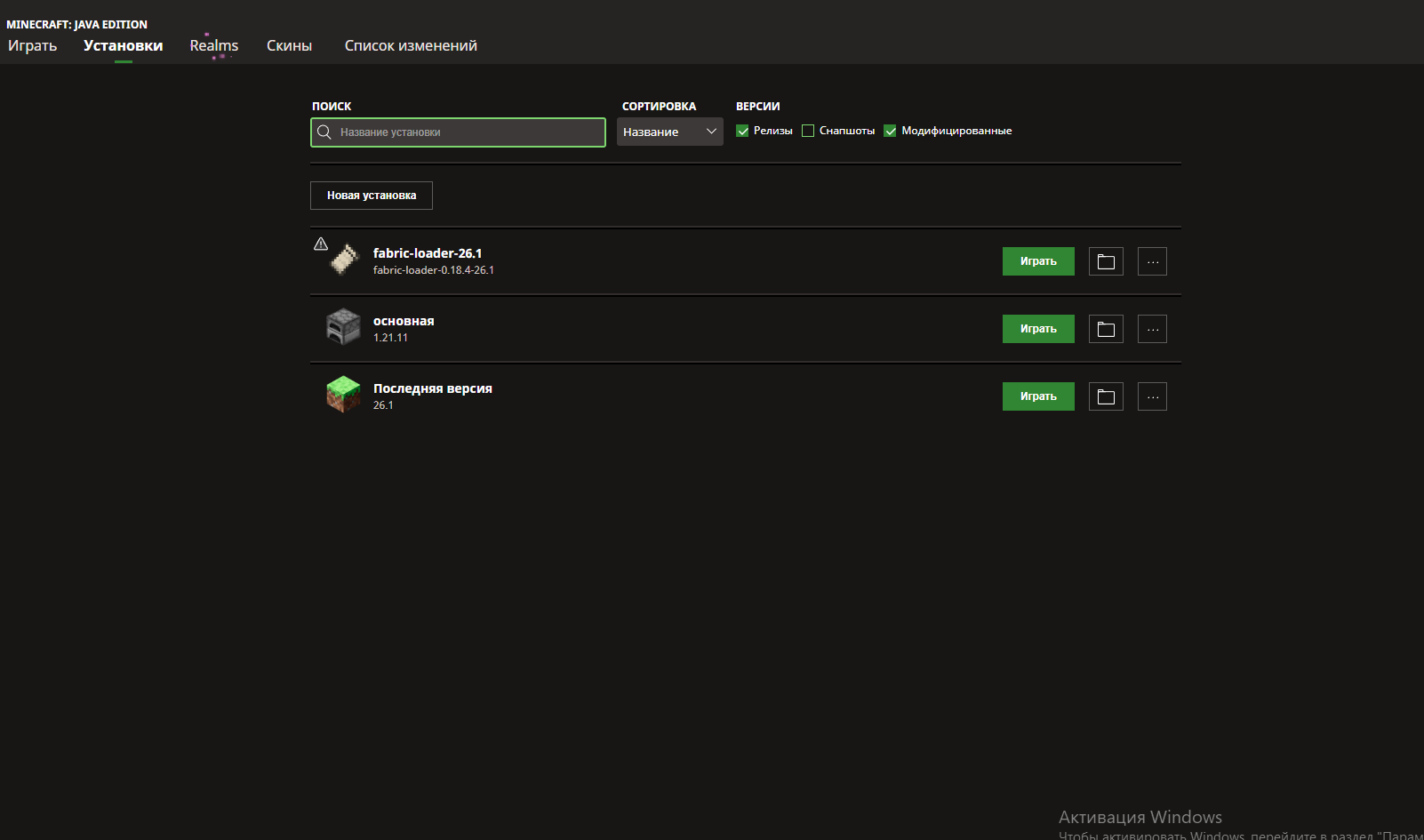The height and width of the screenshot is (840, 1424).
Task: Toggle the Релизы checkbox
Action: (742, 131)
